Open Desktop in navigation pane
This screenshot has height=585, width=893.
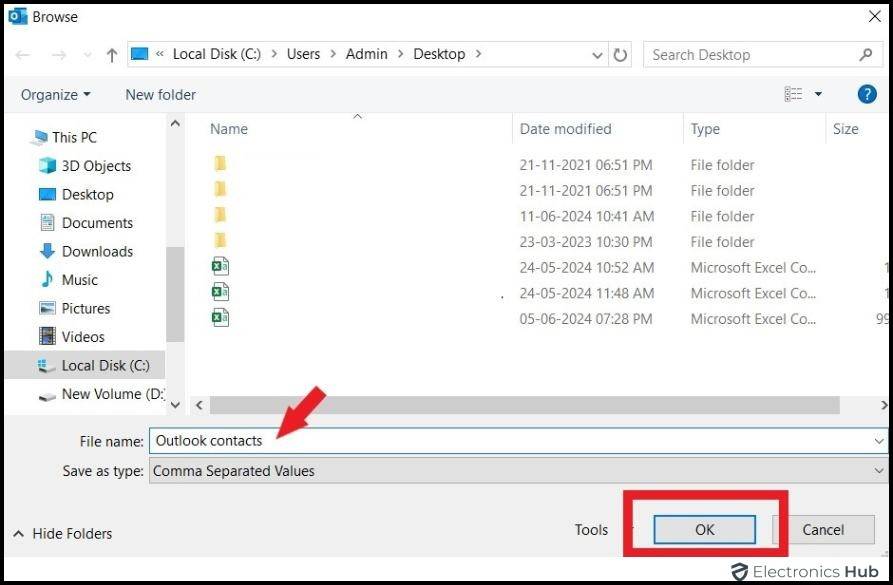[x=87, y=194]
